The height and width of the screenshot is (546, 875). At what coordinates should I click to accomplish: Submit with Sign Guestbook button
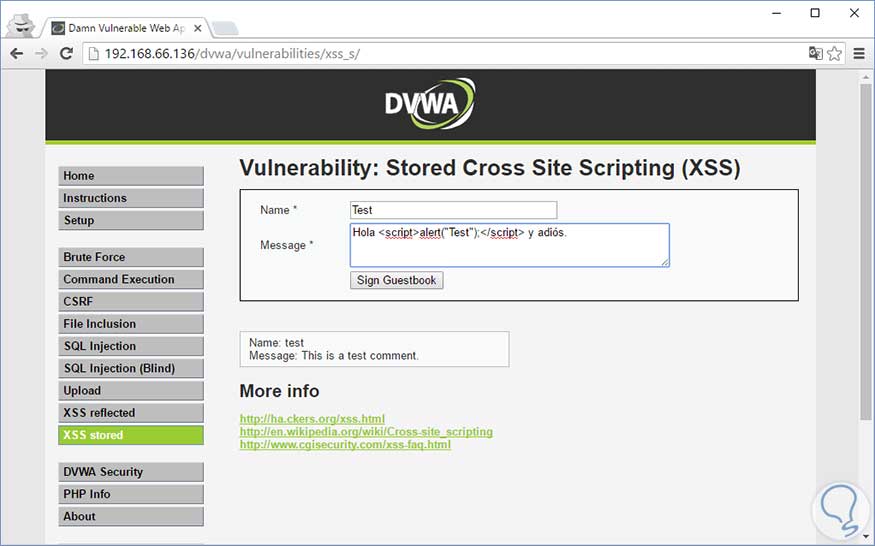pyautogui.click(x=397, y=280)
